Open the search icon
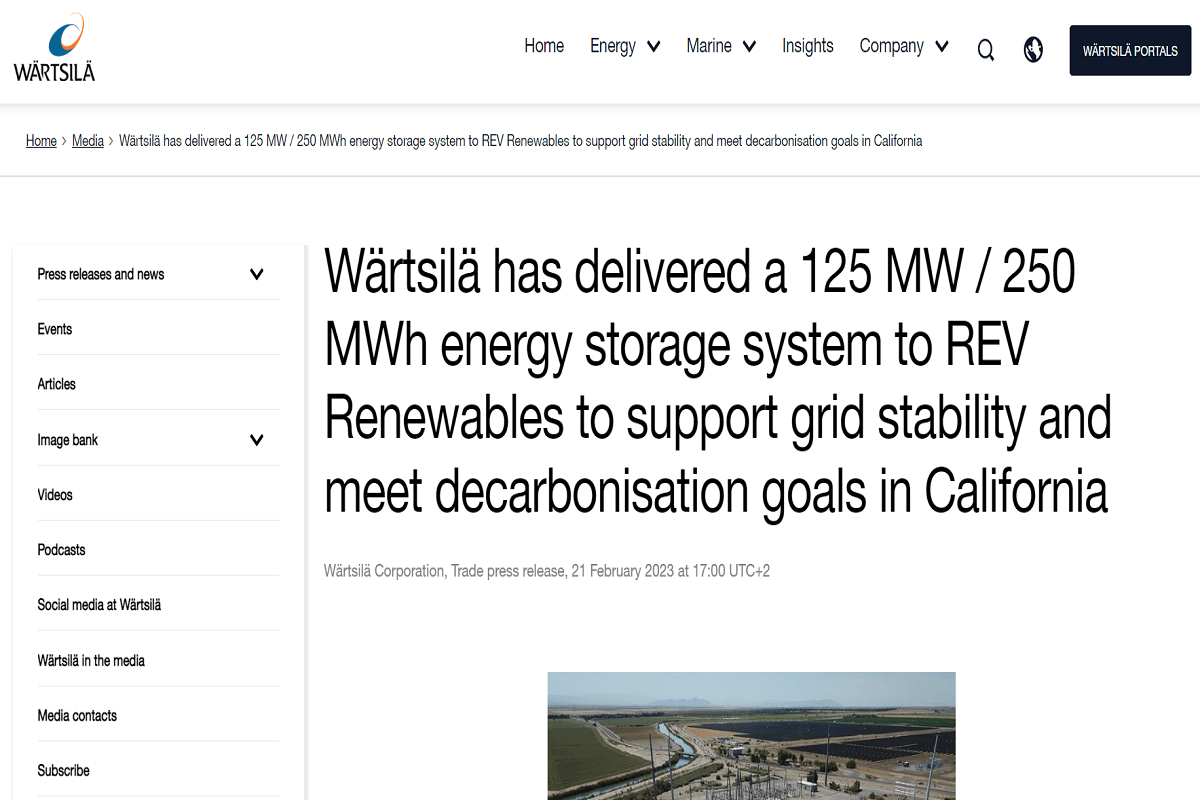 click(985, 49)
